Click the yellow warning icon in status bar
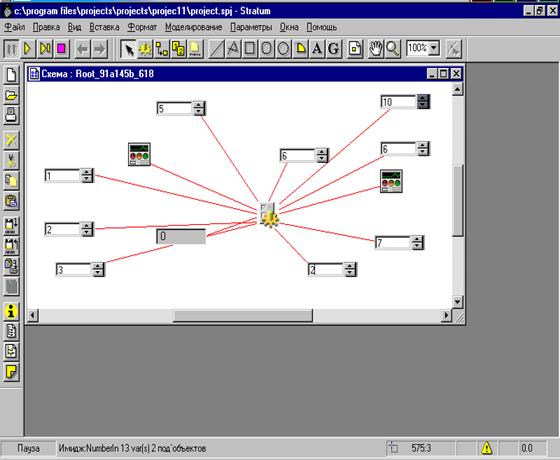The width and height of the screenshot is (560, 460). coord(486,448)
